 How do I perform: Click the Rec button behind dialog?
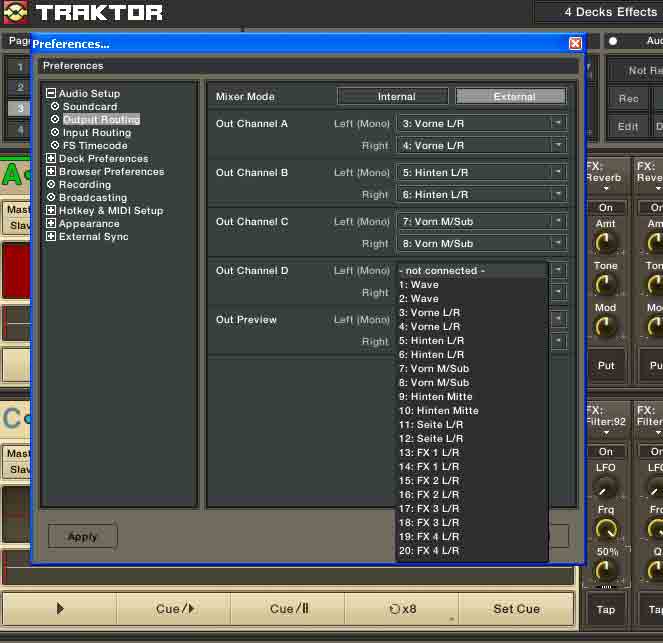click(628, 99)
